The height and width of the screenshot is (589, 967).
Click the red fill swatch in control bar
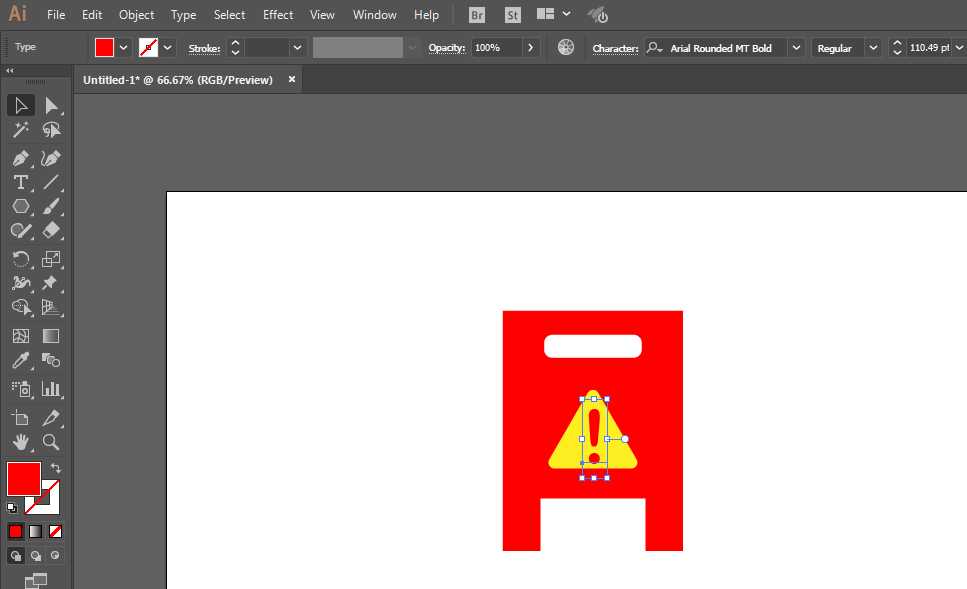point(104,48)
